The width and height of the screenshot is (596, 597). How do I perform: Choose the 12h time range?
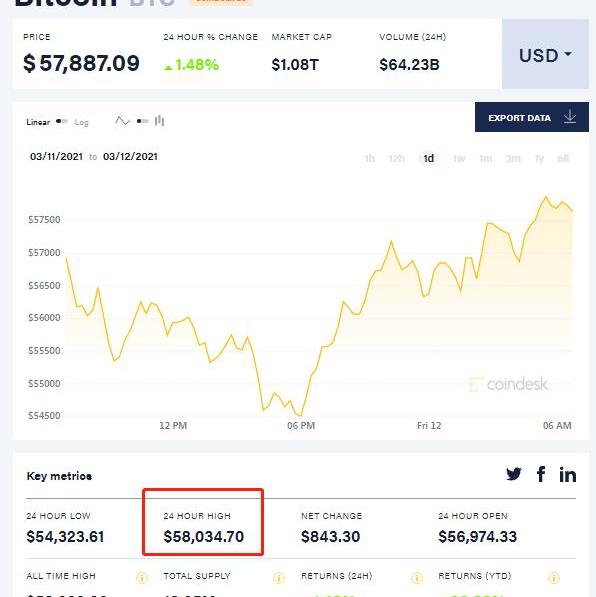click(396, 158)
